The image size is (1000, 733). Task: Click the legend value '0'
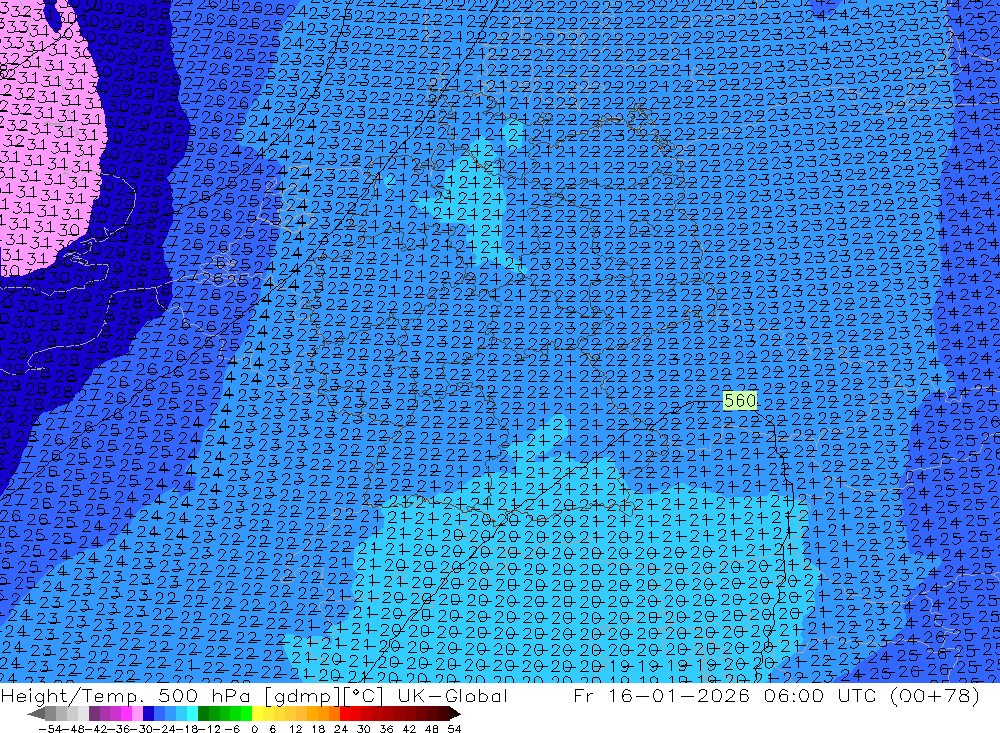coord(254,729)
